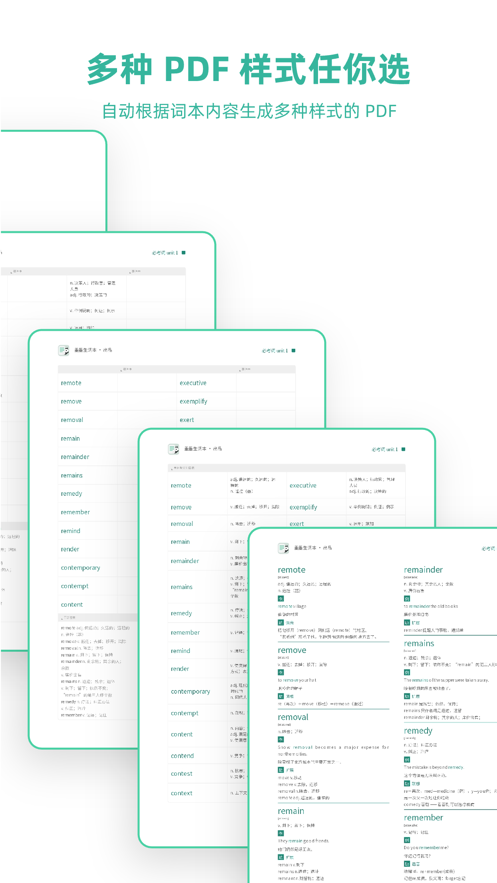Click the green square beside unit 1 on the word-only PDF

click(293, 351)
